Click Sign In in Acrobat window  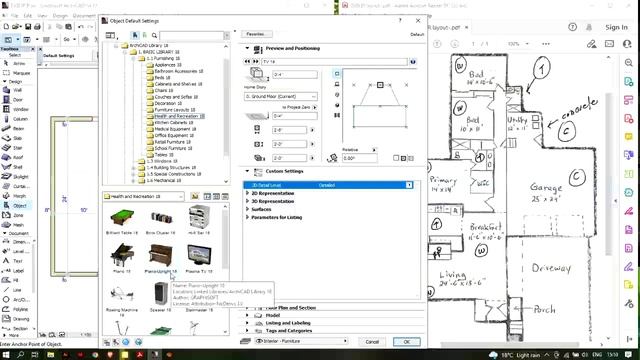[616, 27]
